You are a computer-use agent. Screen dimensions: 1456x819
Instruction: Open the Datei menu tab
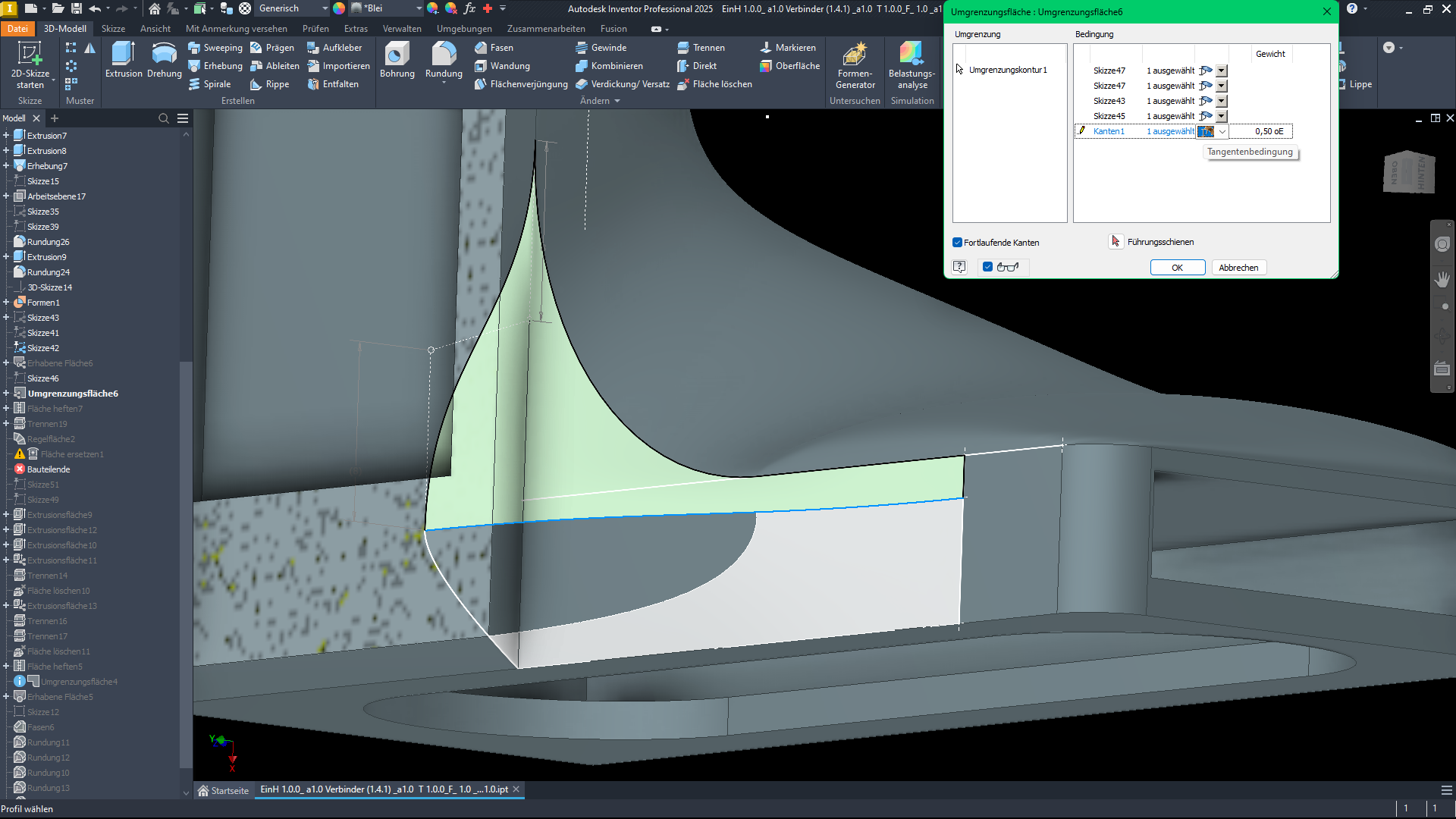(17, 29)
